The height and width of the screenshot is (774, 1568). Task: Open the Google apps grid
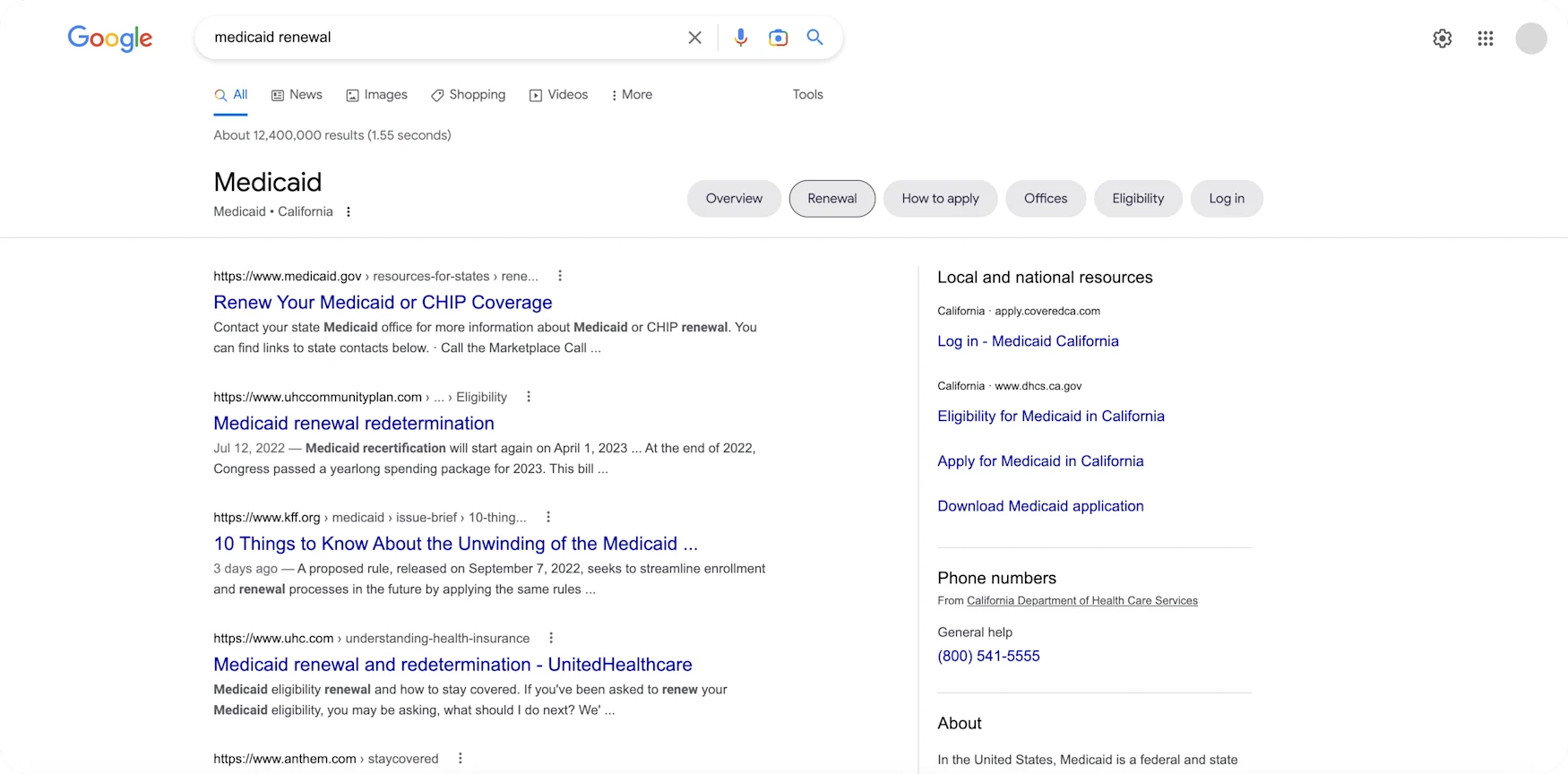click(x=1485, y=39)
